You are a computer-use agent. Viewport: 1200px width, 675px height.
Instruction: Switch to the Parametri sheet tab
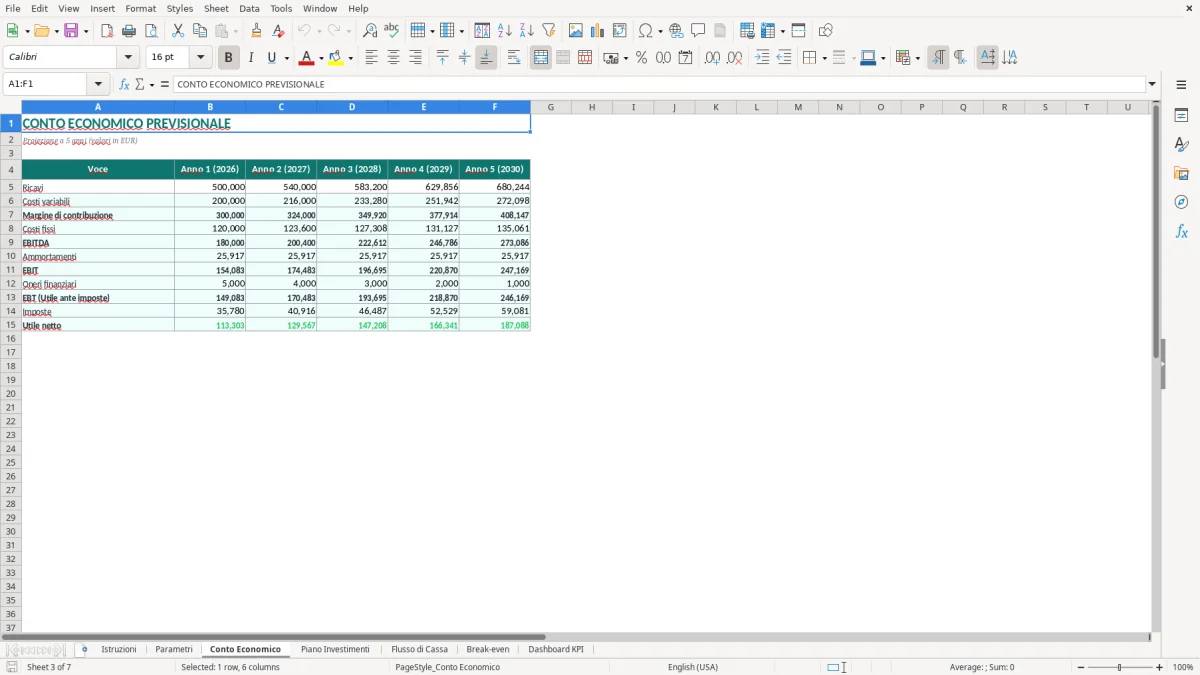point(174,650)
